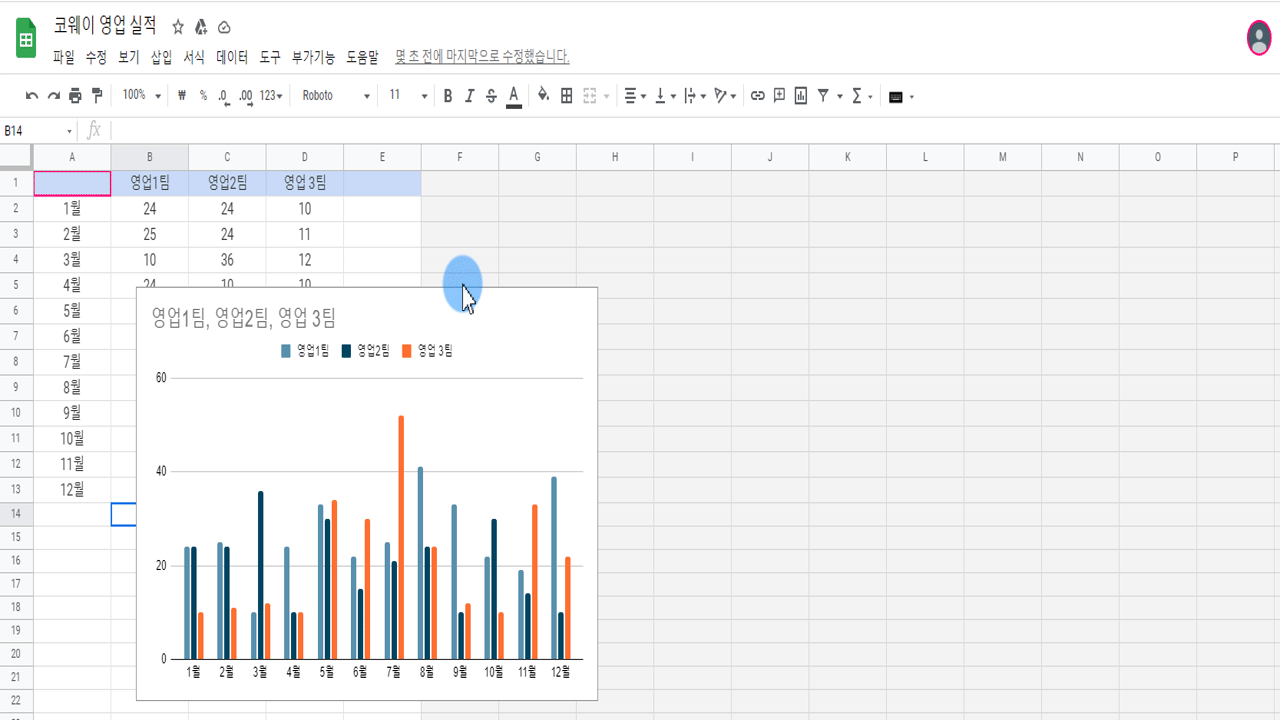The width and height of the screenshot is (1280, 720).
Task: Click the Undo arrow icon
Action: click(x=32, y=96)
